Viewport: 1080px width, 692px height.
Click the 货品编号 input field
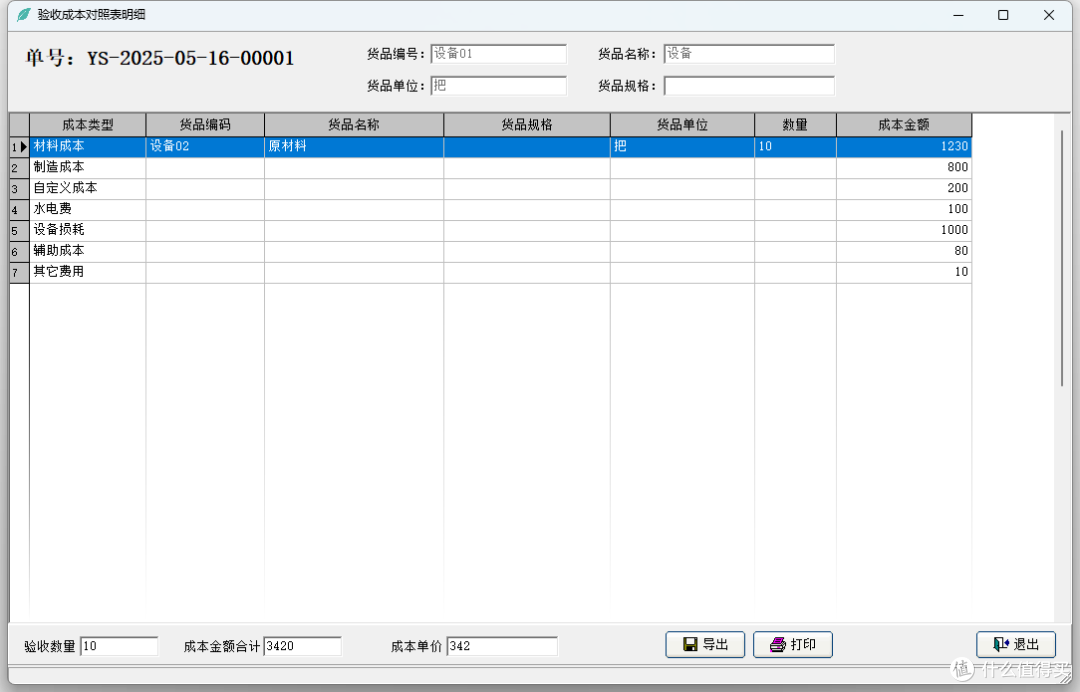point(499,54)
